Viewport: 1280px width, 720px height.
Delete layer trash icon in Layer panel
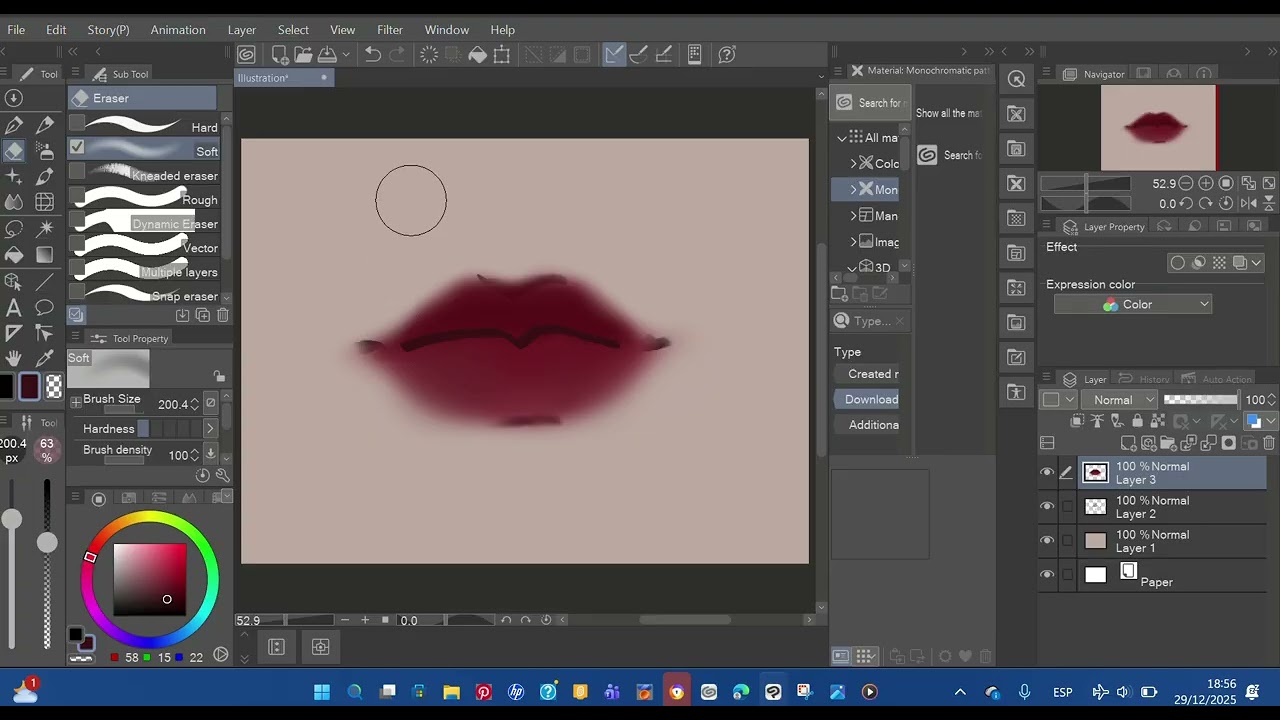1270,443
